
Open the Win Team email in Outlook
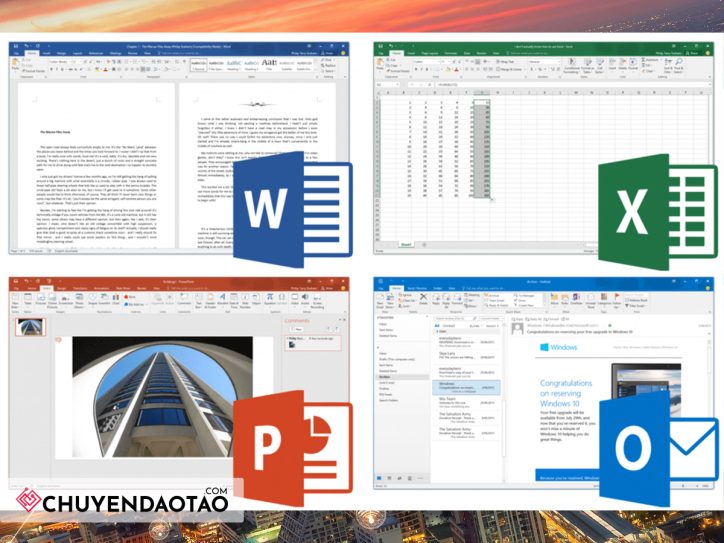466,401
